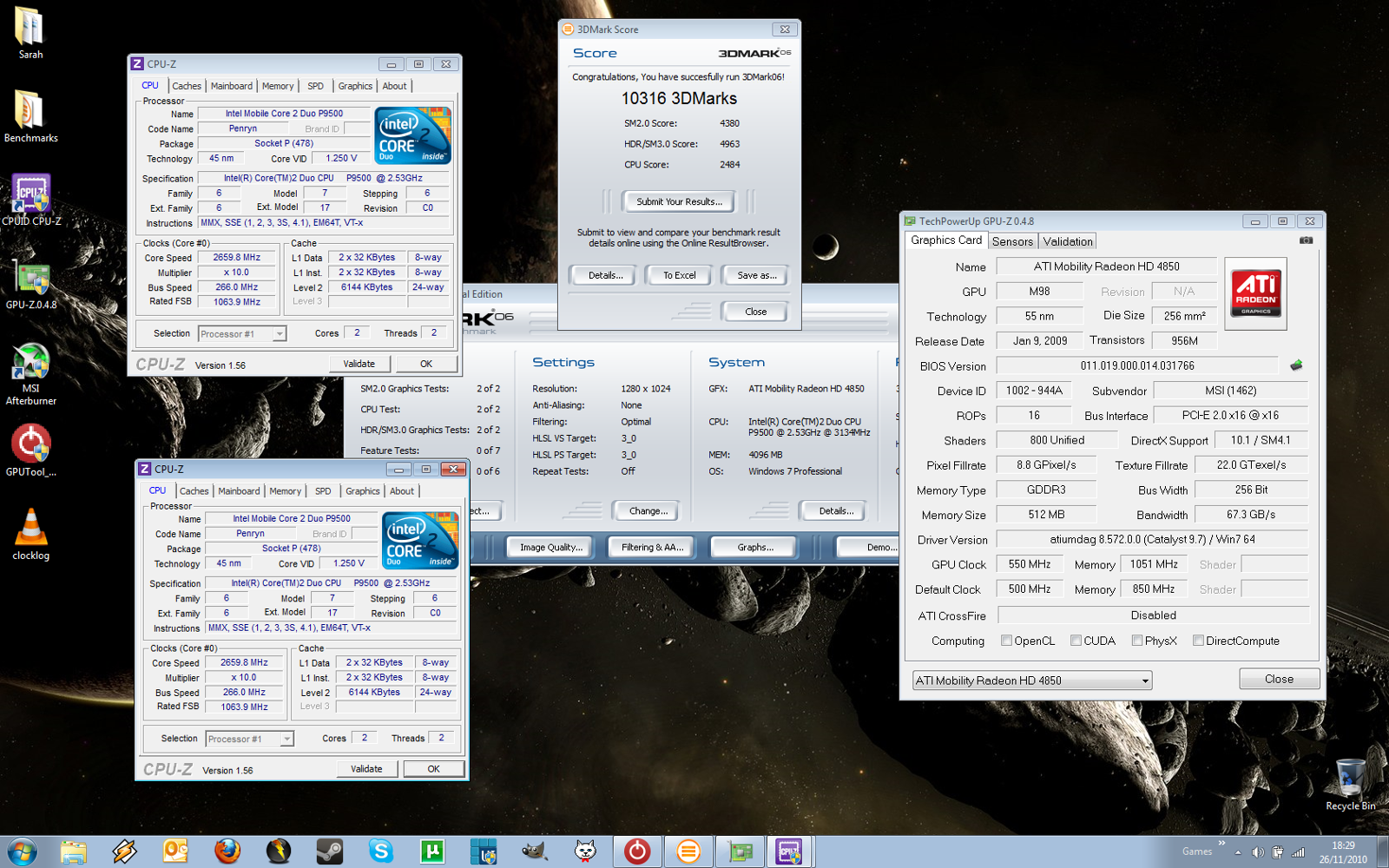Open the Windows Start orb
Screen dimensions: 1389x868
[x=21, y=852]
